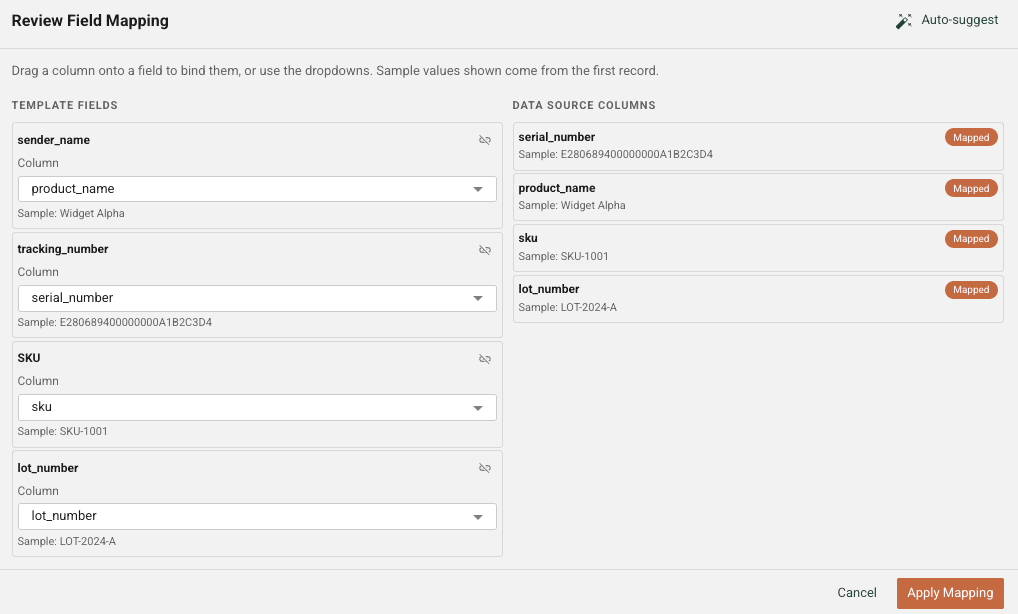
Task: Click the drag-a-column instruction text
Action: tap(335, 70)
